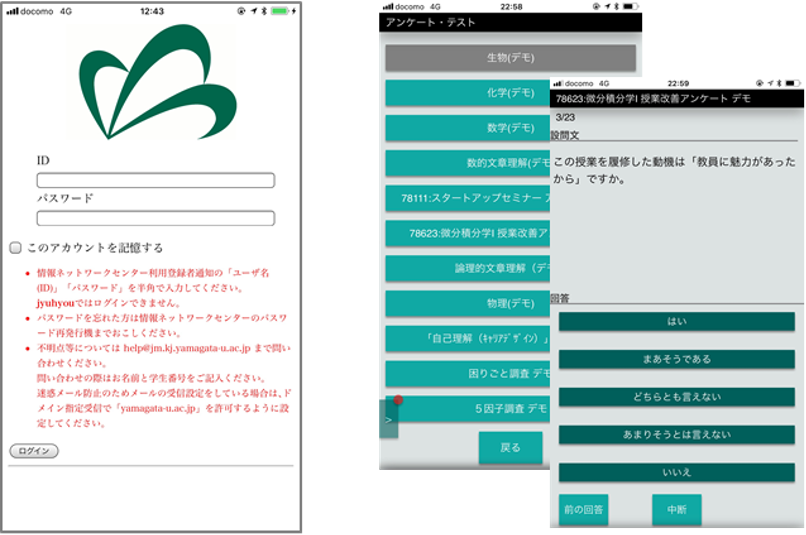Check このアカウントを記憶する checkbox
Viewport: 806px width, 535px height.
click(x=15, y=248)
